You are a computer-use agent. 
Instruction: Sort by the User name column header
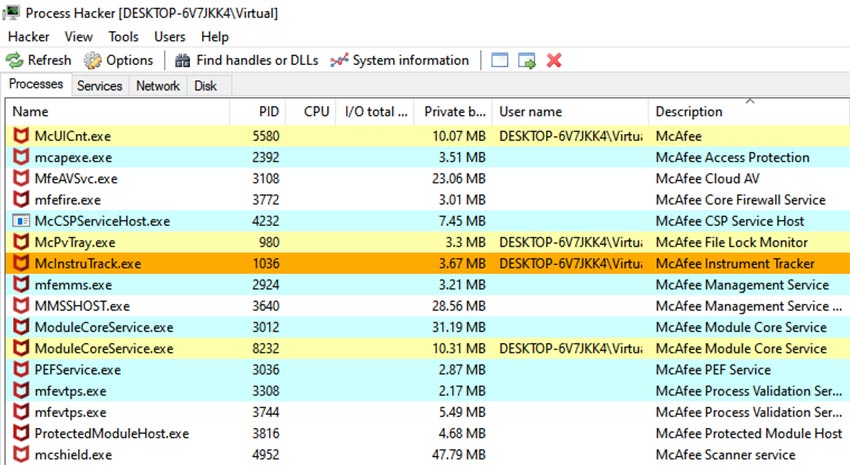tap(570, 112)
